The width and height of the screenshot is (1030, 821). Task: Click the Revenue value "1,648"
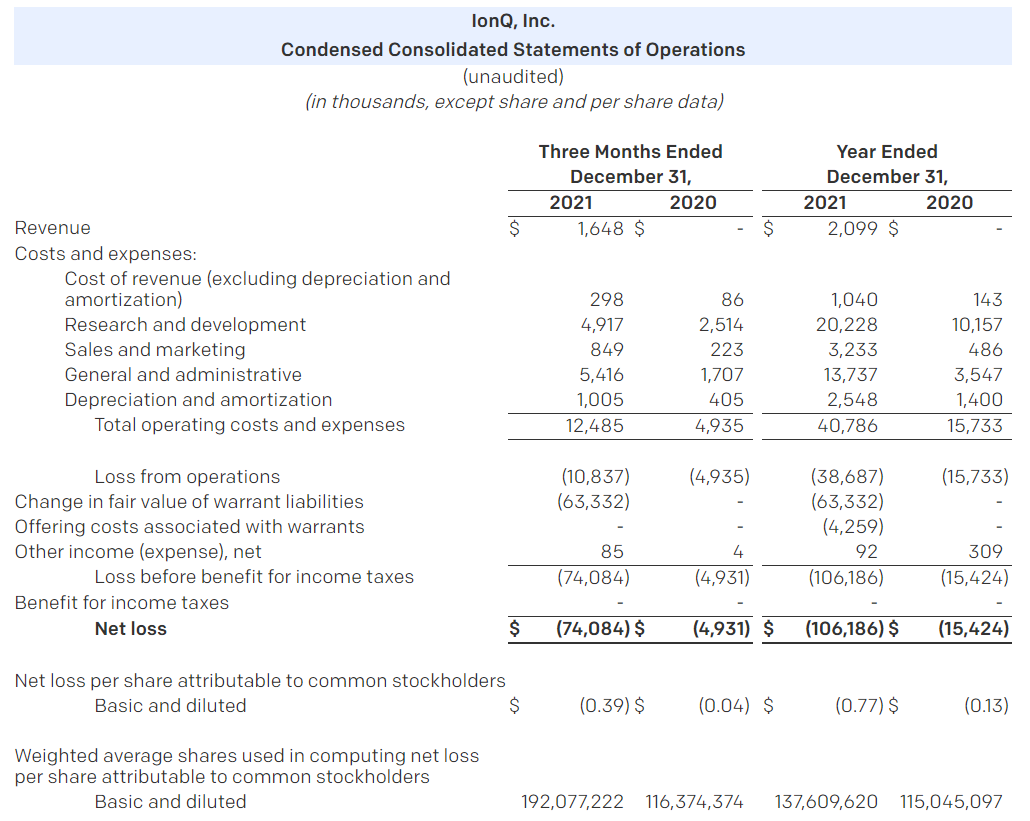coord(600,229)
